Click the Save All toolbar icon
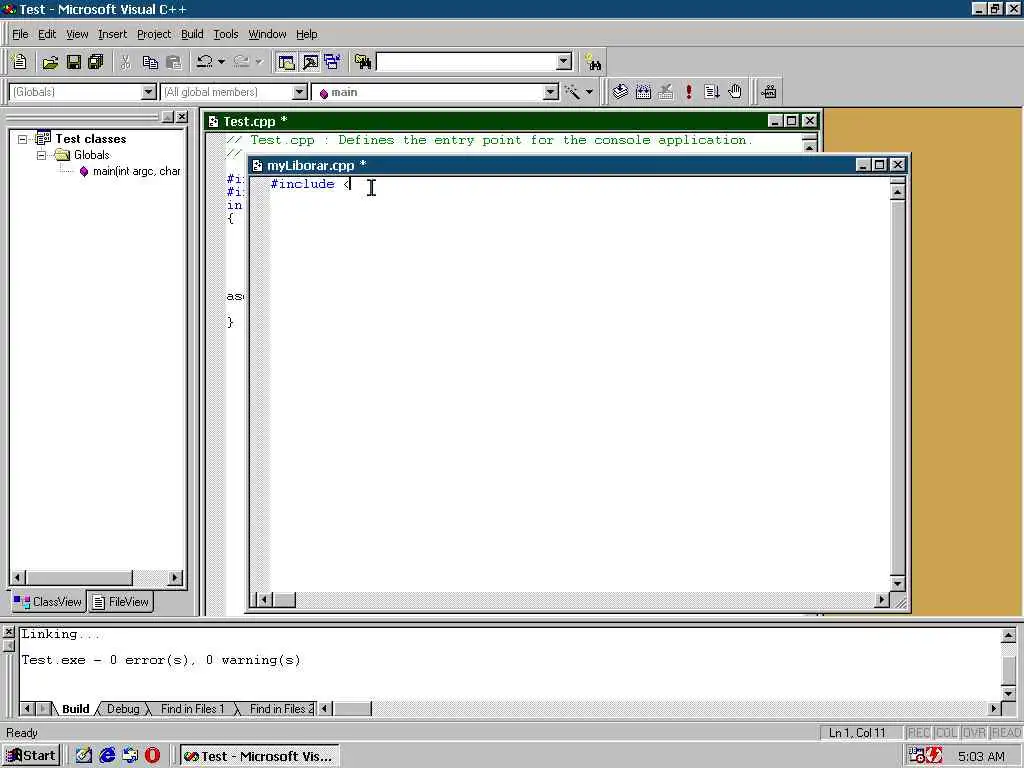Screen dimensions: 1024x768 pos(96,62)
